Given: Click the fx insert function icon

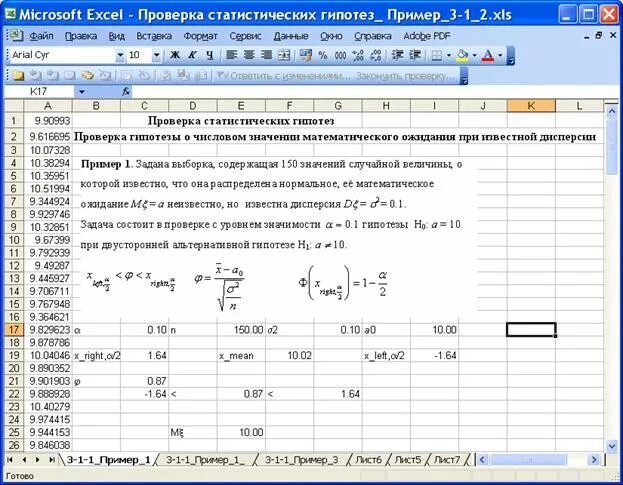Looking at the screenshot, I should (x=126, y=92).
